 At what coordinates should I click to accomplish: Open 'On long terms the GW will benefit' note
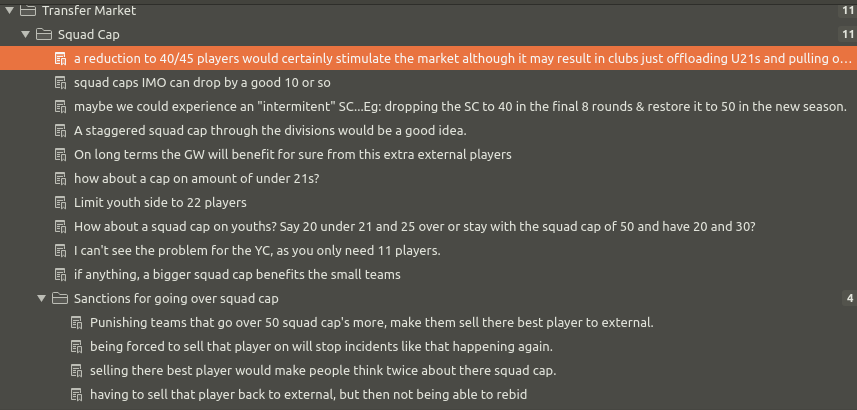tap(292, 155)
